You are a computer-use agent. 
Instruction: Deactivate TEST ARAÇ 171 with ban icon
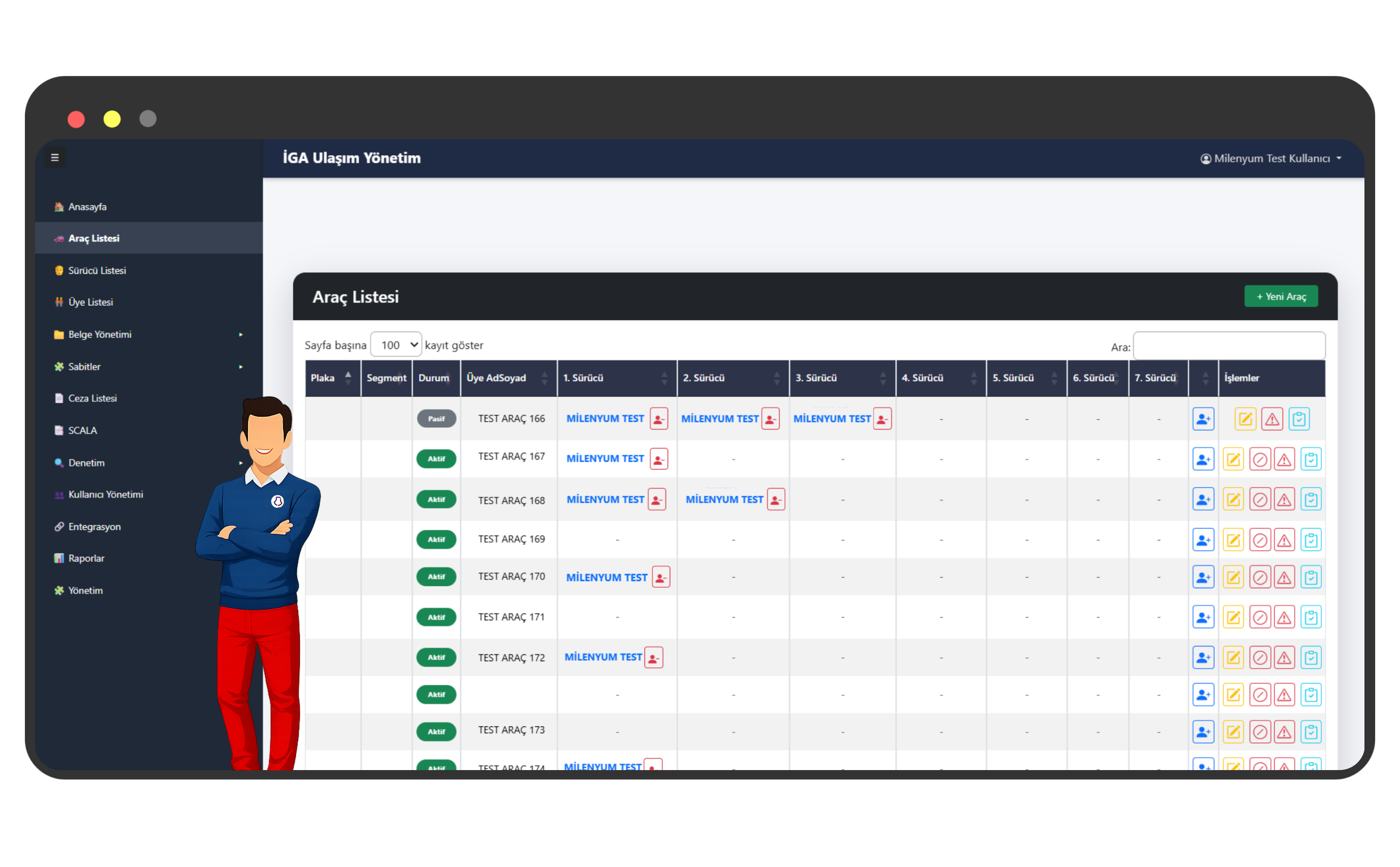(1260, 618)
